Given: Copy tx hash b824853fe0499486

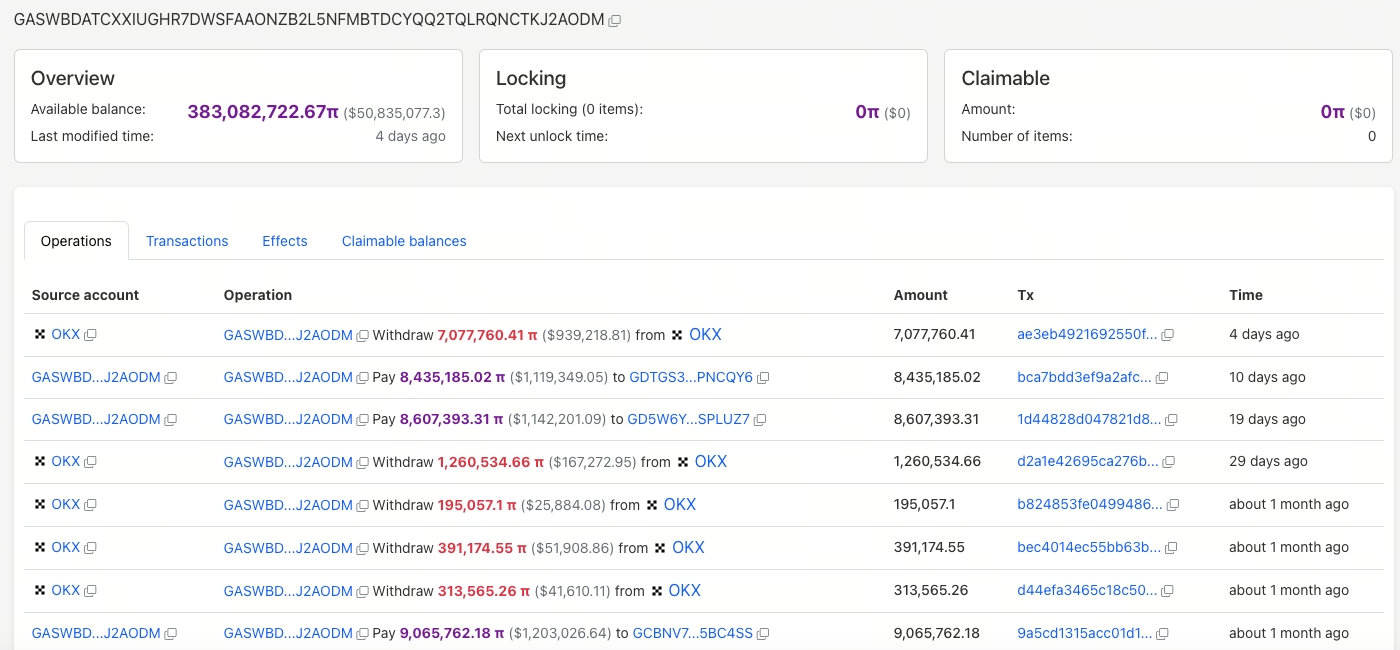Looking at the screenshot, I should click(1172, 505).
